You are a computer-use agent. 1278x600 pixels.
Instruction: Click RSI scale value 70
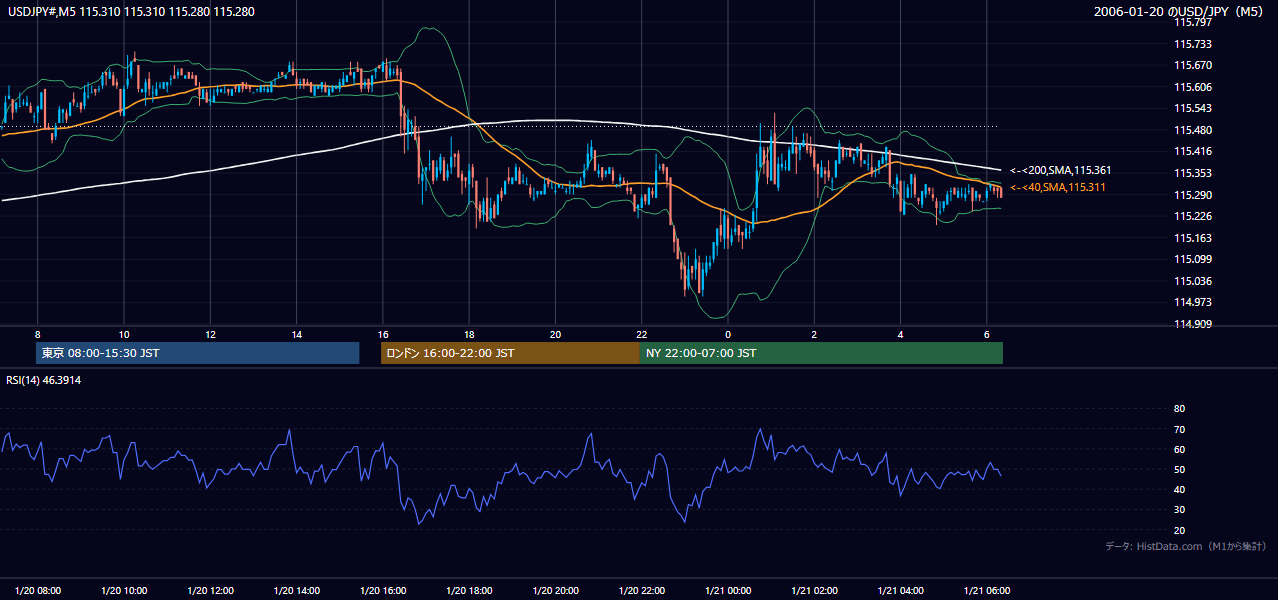pyautogui.click(x=1179, y=429)
